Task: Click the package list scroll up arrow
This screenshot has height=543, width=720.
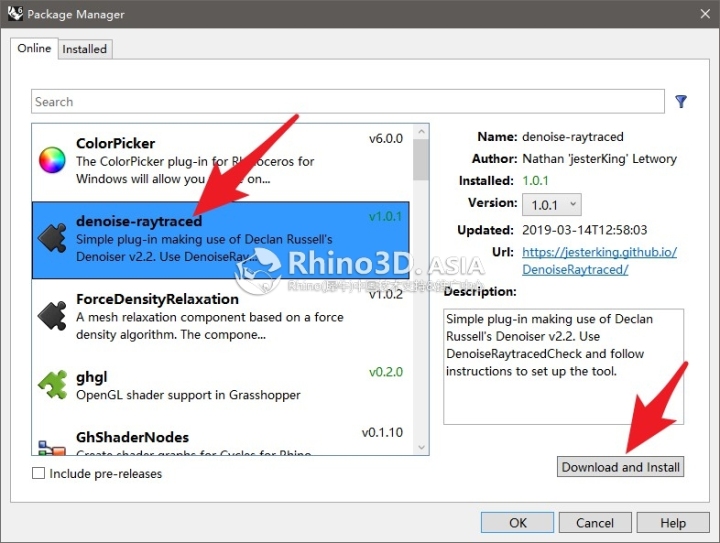Action: (x=421, y=132)
